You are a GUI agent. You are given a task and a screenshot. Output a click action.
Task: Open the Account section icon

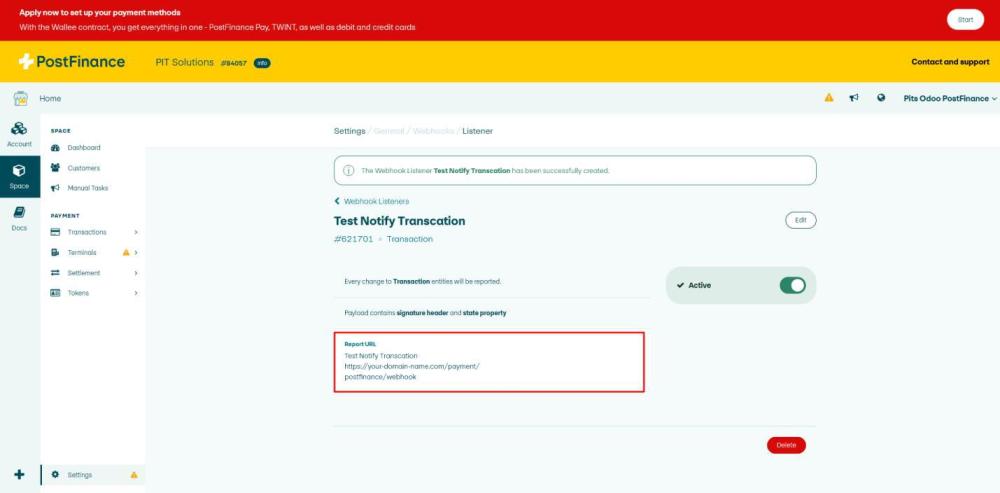(19, 128)
